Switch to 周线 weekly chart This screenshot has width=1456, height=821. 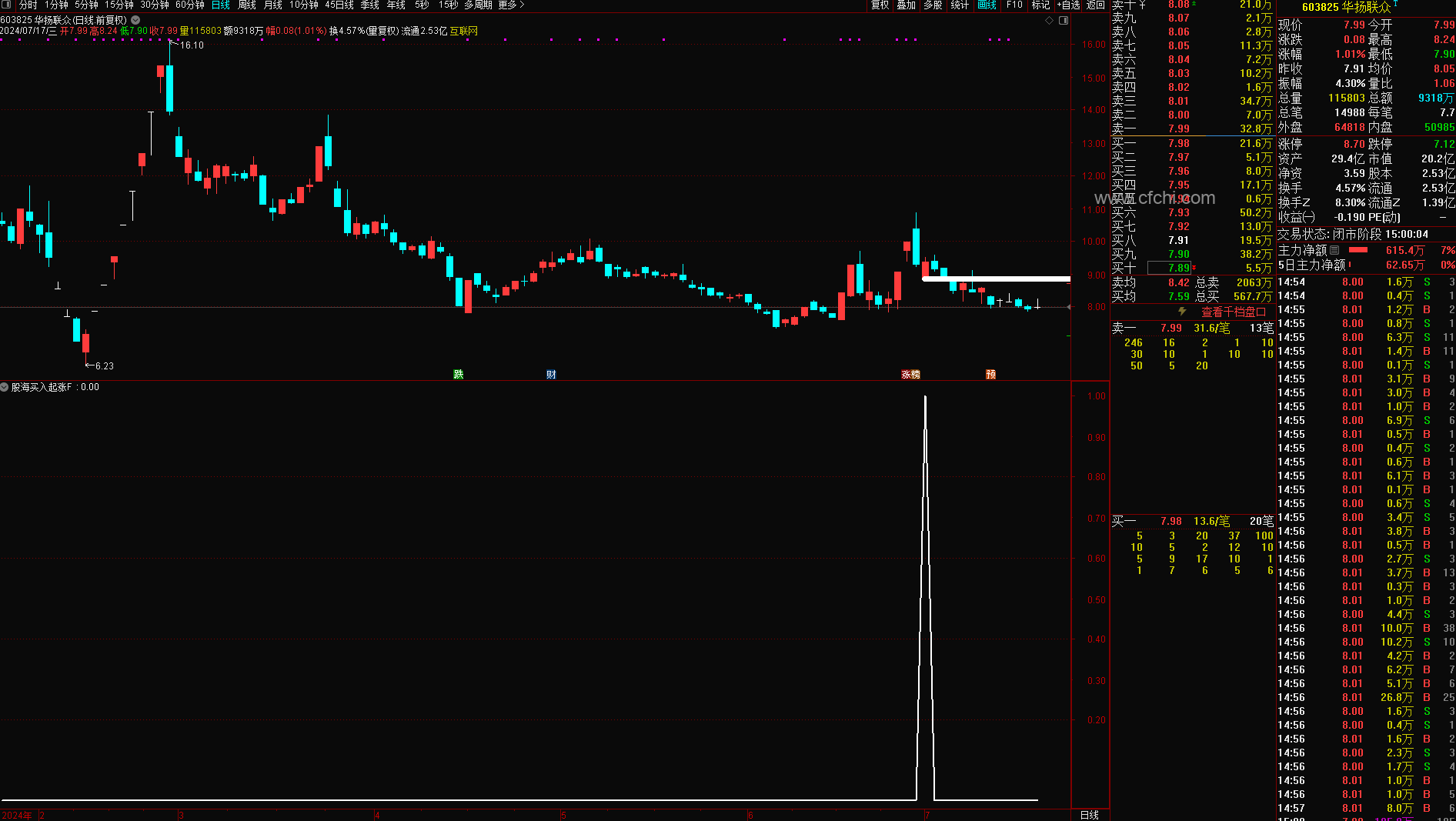tap(247, 5)
